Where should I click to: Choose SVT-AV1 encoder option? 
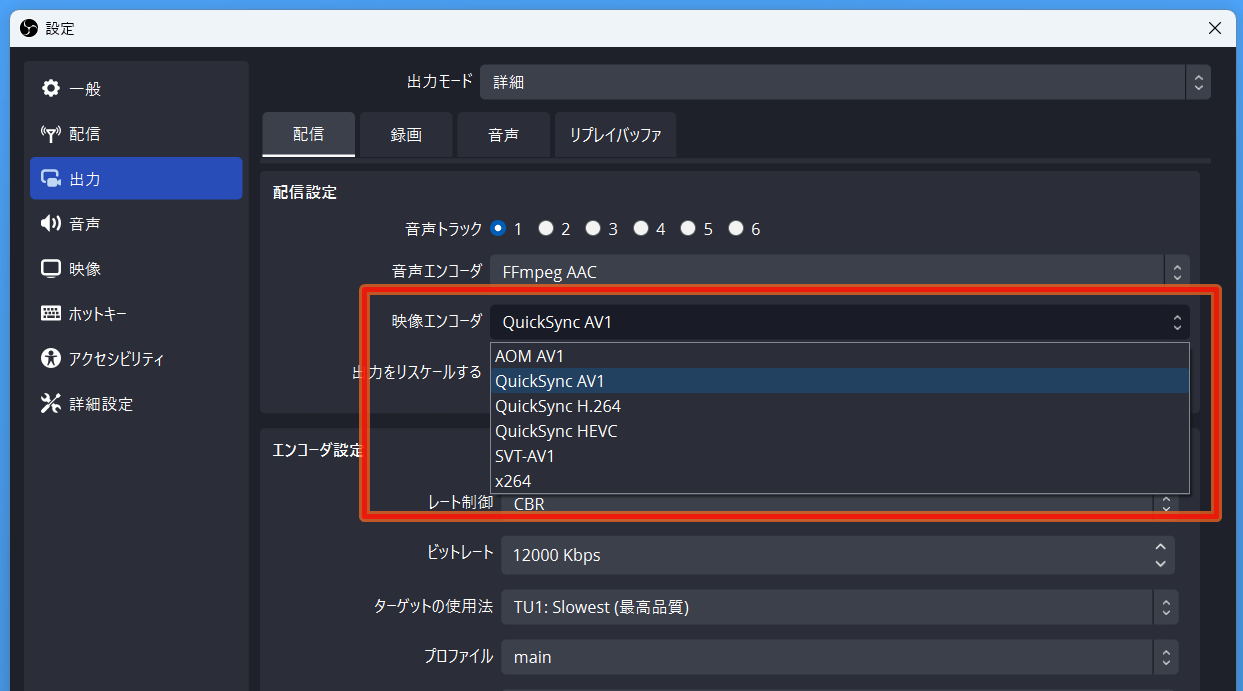(x=840, y=456)
